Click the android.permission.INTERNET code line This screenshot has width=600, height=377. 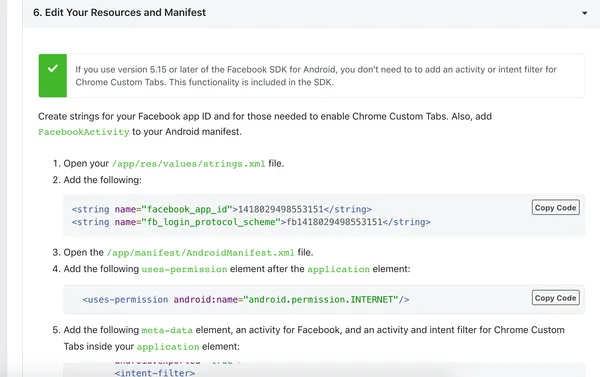point(246,299)
